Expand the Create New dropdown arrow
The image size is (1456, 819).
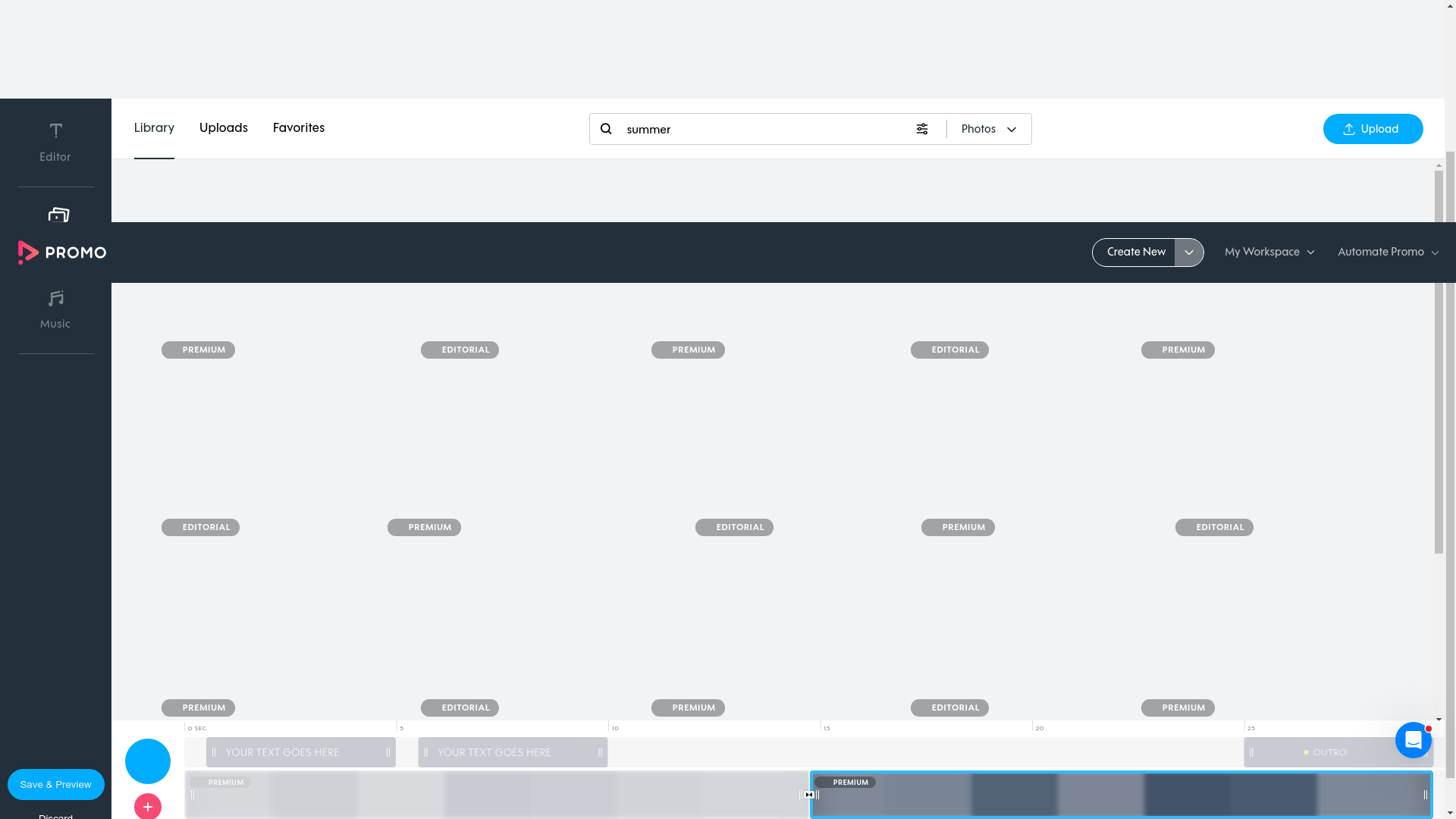1189,253
